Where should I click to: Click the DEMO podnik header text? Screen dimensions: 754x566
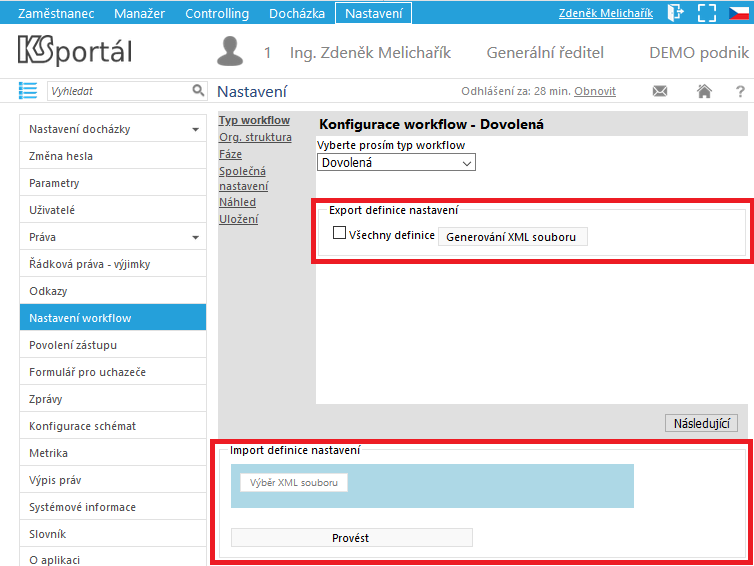pos(699,52)
